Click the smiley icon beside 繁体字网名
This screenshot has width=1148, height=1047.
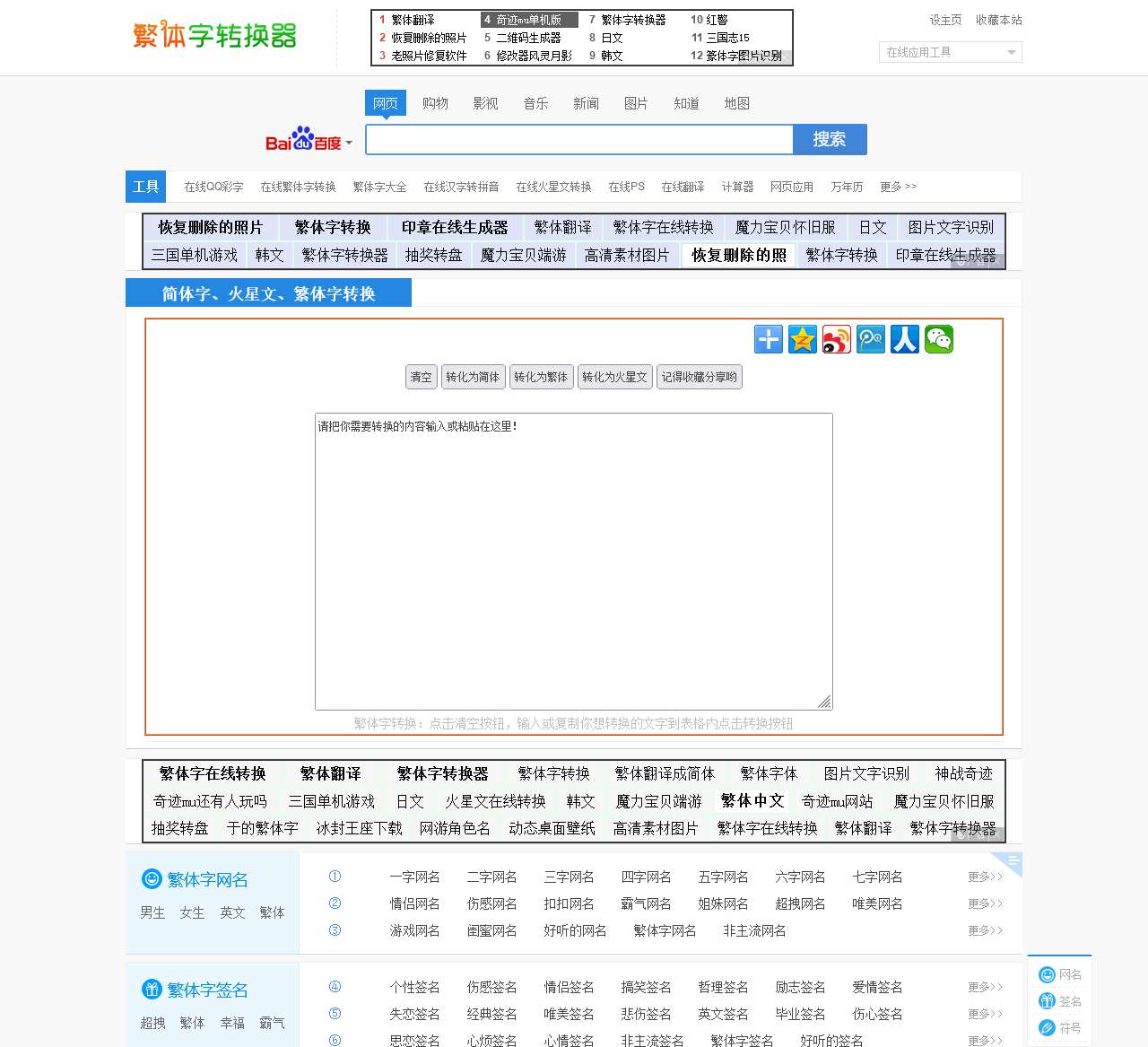151,879
